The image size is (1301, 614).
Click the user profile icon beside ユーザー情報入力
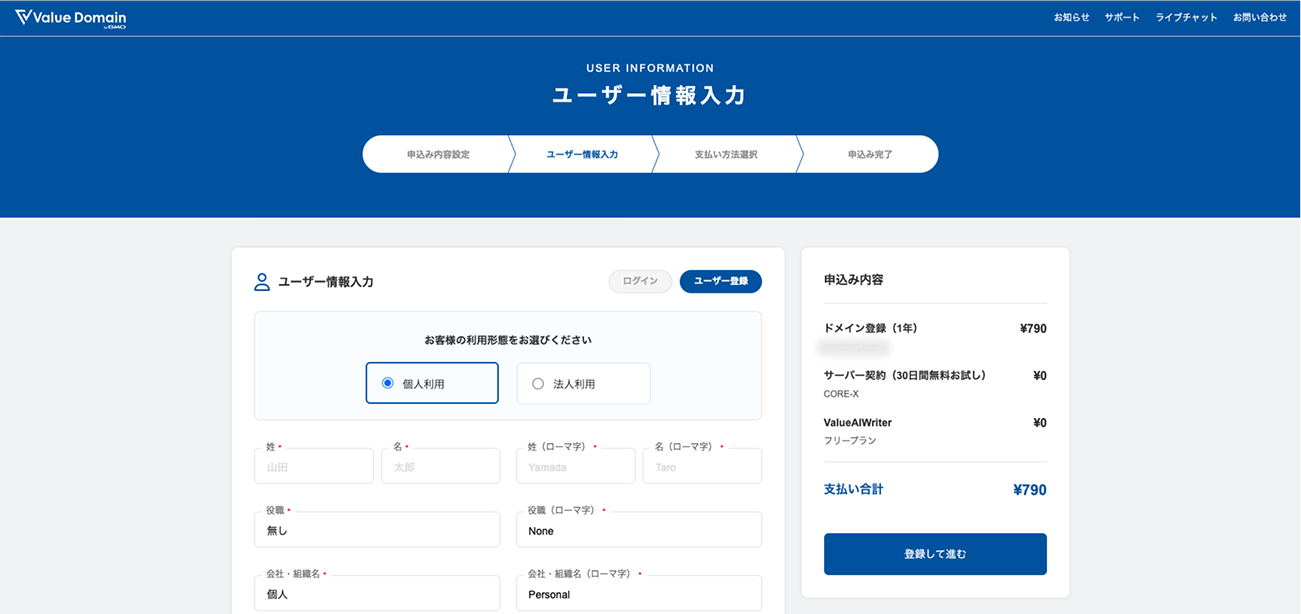(x=262, y=282)
